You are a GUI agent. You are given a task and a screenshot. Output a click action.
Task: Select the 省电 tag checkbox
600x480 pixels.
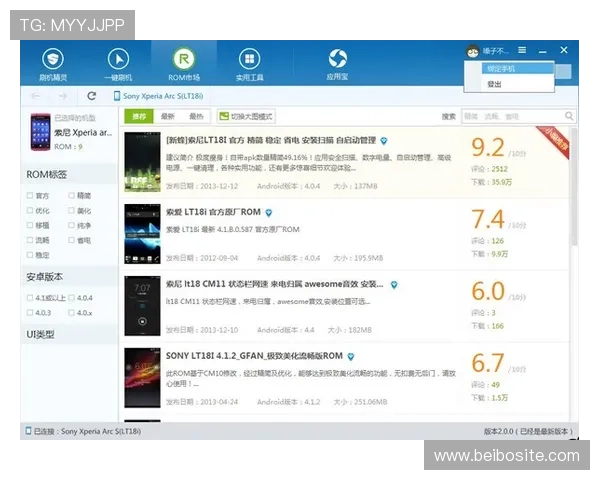(x=71, y=240)
